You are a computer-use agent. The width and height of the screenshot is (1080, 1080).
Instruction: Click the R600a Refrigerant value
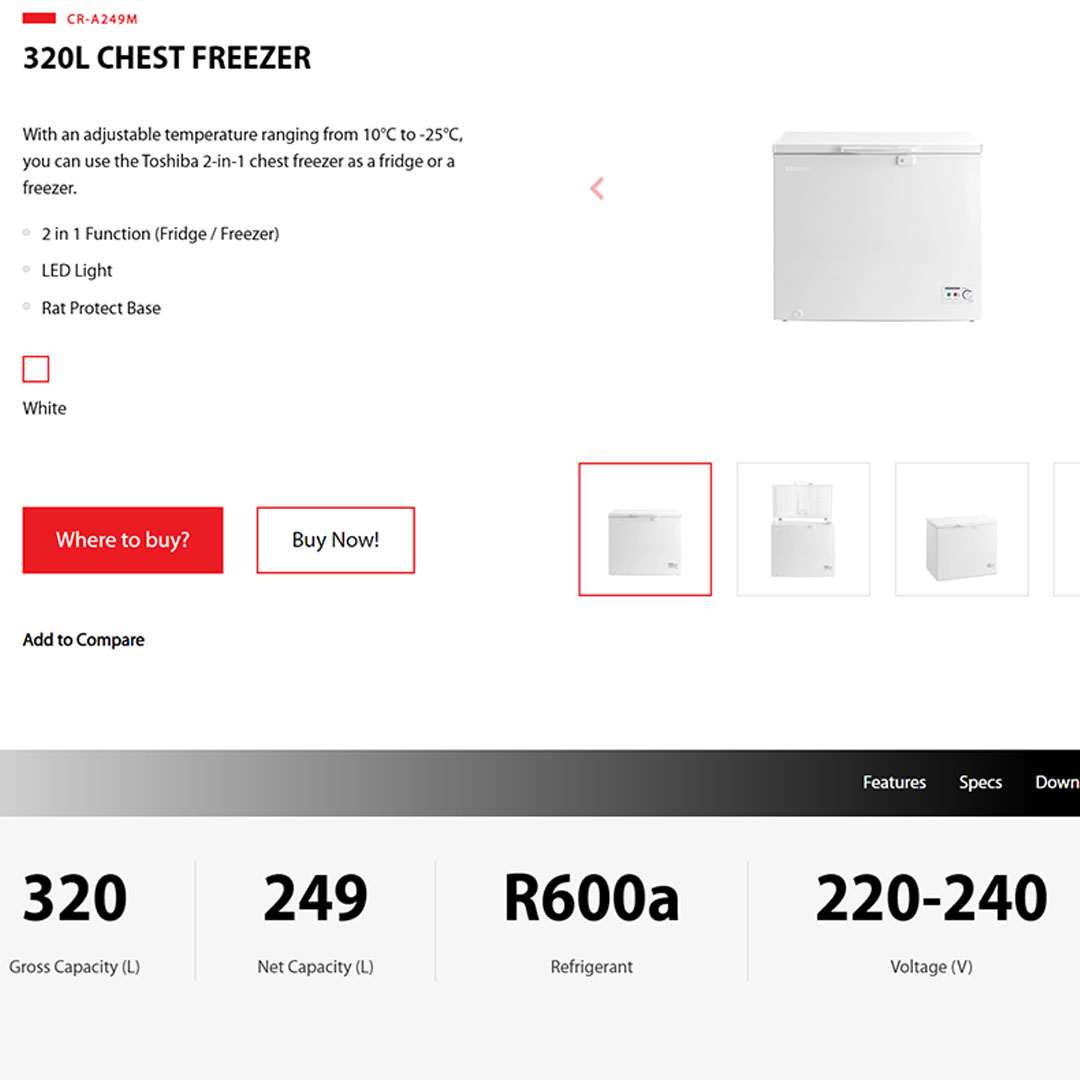coord(591,898)
